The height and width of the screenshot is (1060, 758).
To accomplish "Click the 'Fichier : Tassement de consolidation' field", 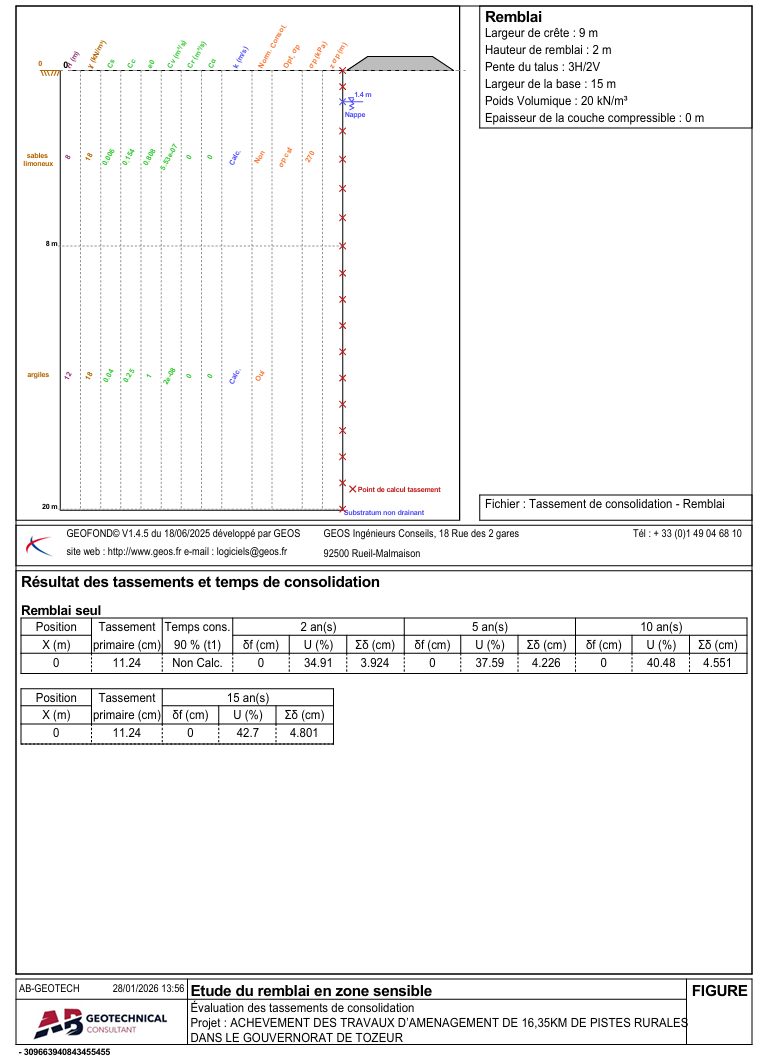I will point(604,504).
